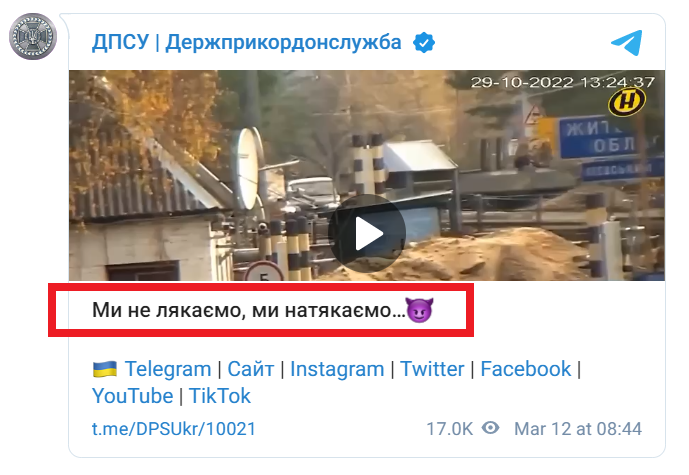Image resolution: width=689 pixels, height=475 pixels.
Task: Click the blue verified badge
Action: (424, 43)
